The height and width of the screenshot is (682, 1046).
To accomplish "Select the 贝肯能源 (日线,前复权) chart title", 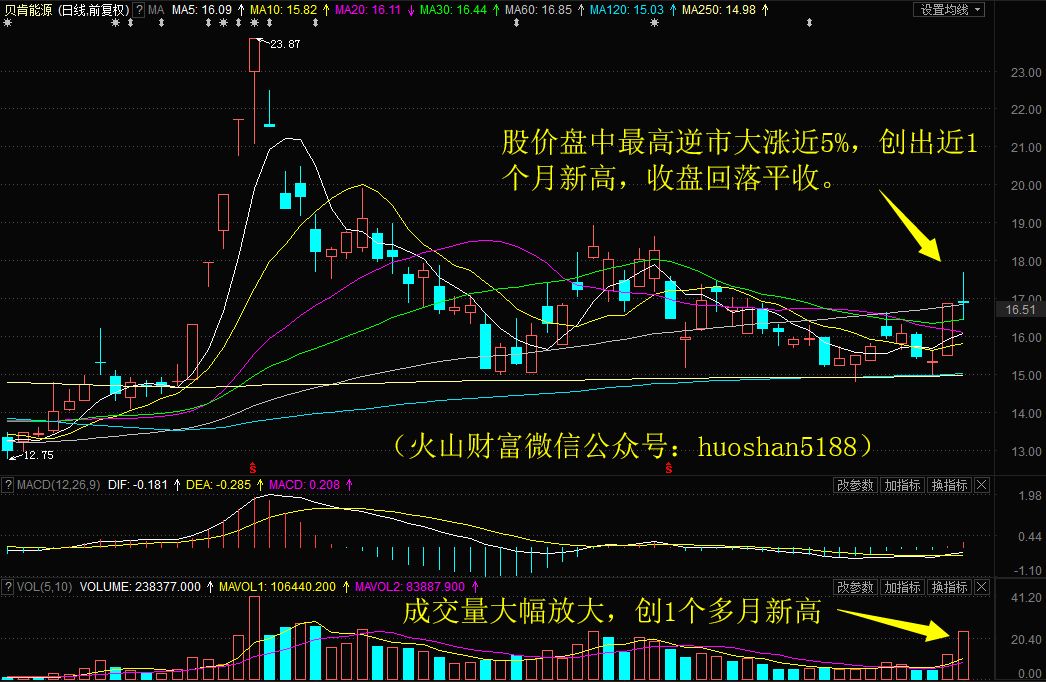I will tap(66, 10).
